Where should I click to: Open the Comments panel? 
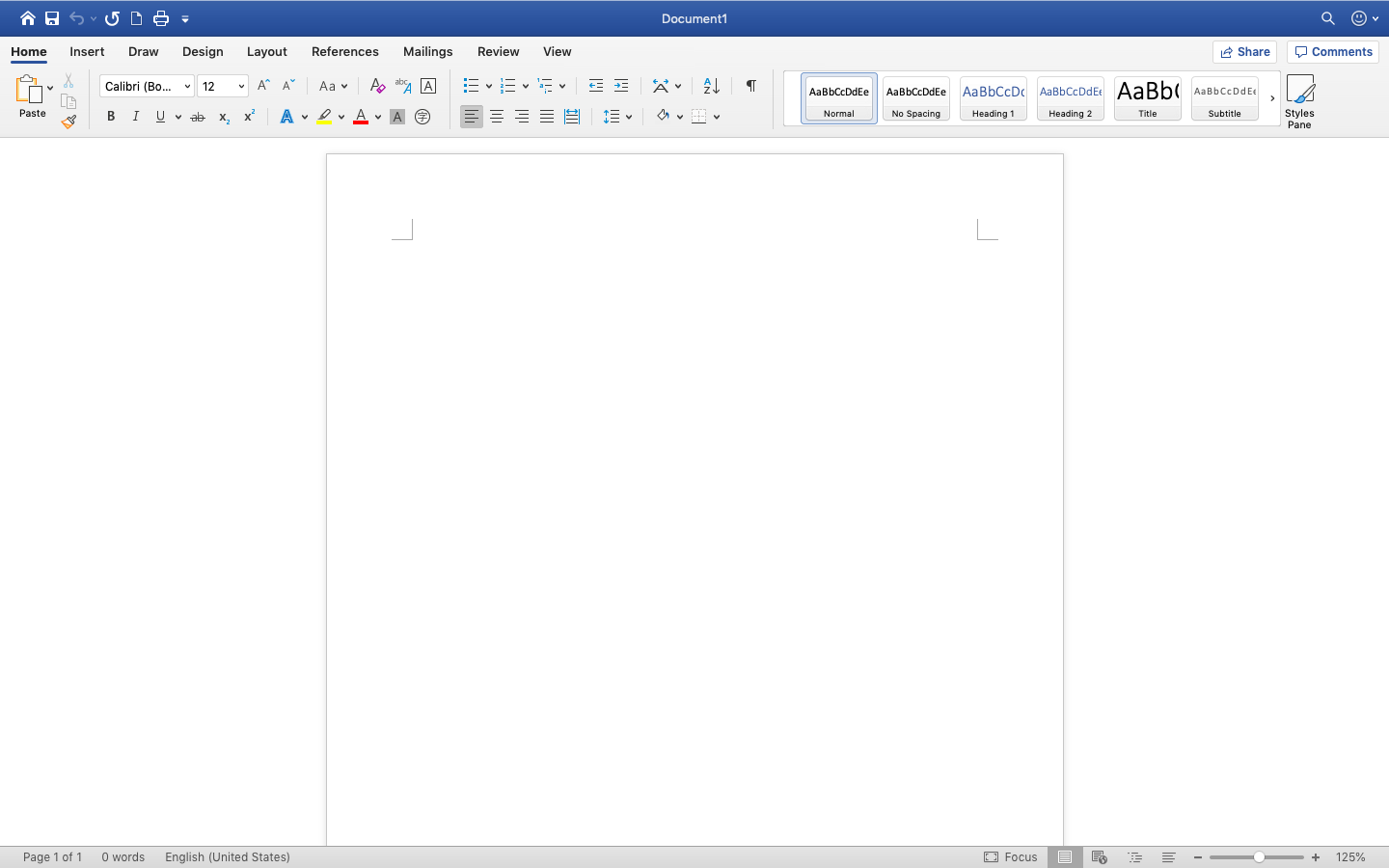click(x=1332, y=51)
